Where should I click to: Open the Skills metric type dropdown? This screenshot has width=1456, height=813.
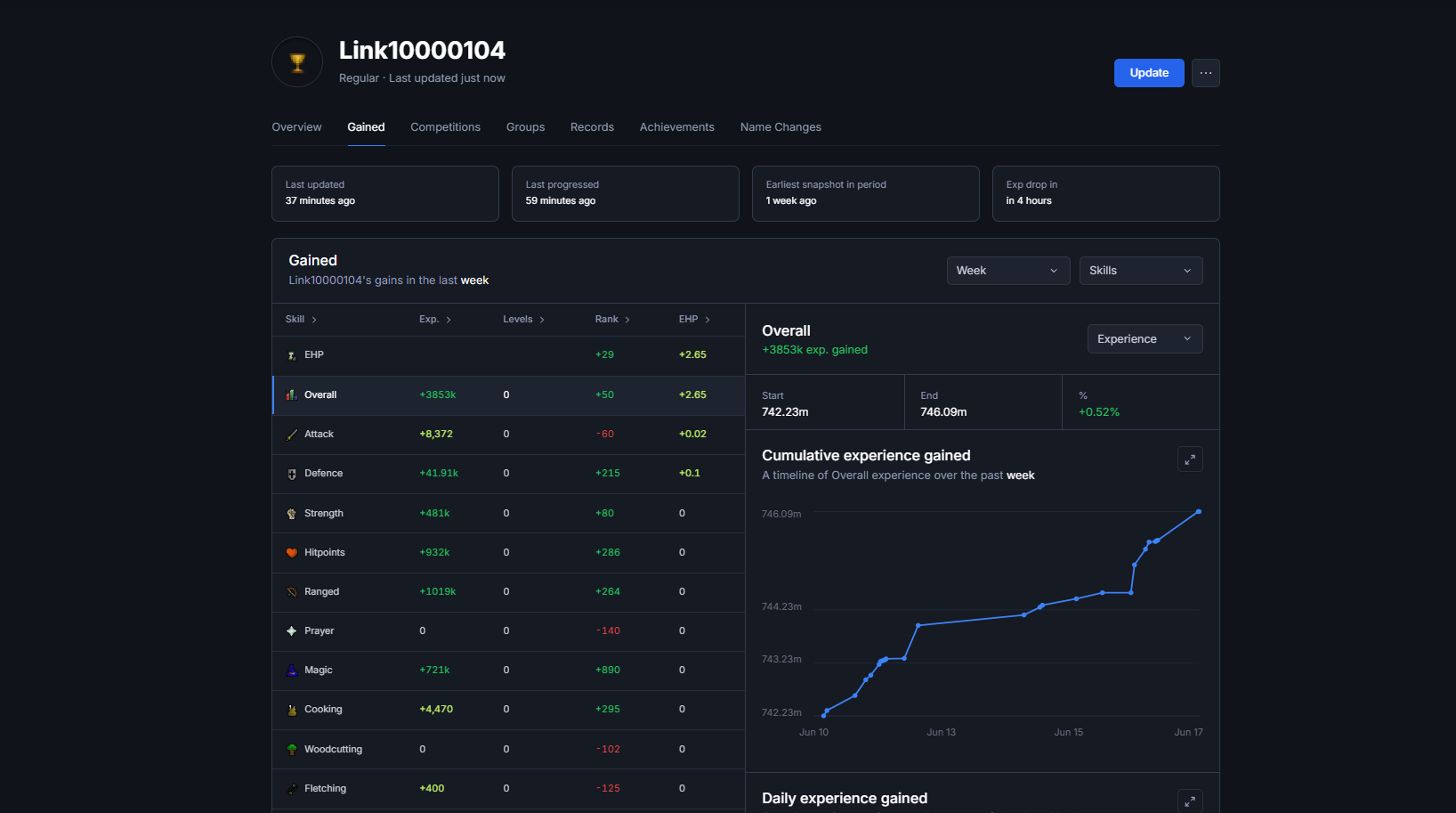1141,271
